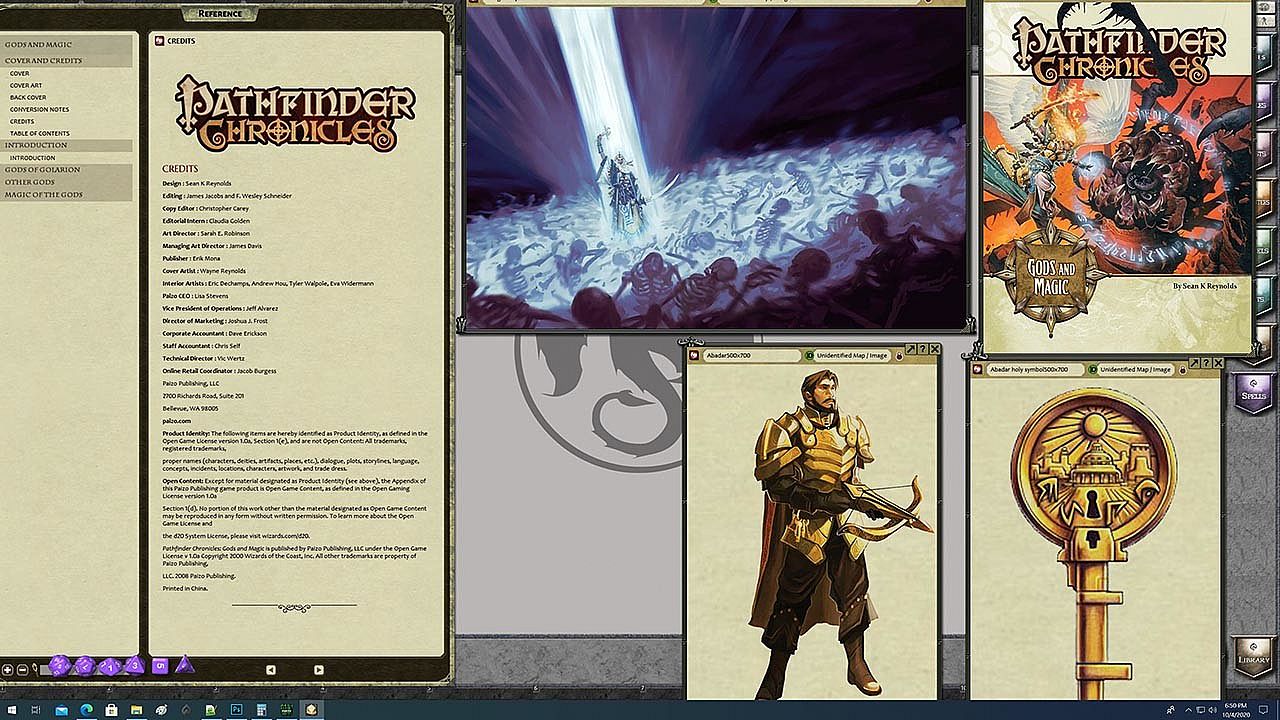Launch Microsoft Edge from the taskbar
Viewport: 1280px width, 720px height.
[86, 710]
